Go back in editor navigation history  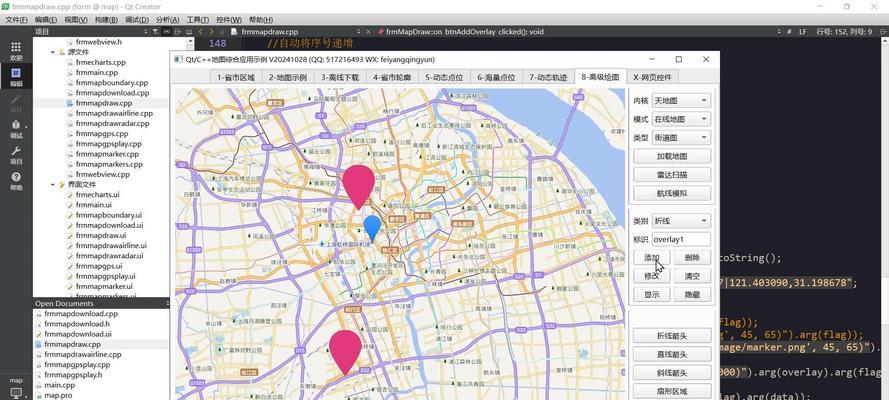[x=201, y=32]
